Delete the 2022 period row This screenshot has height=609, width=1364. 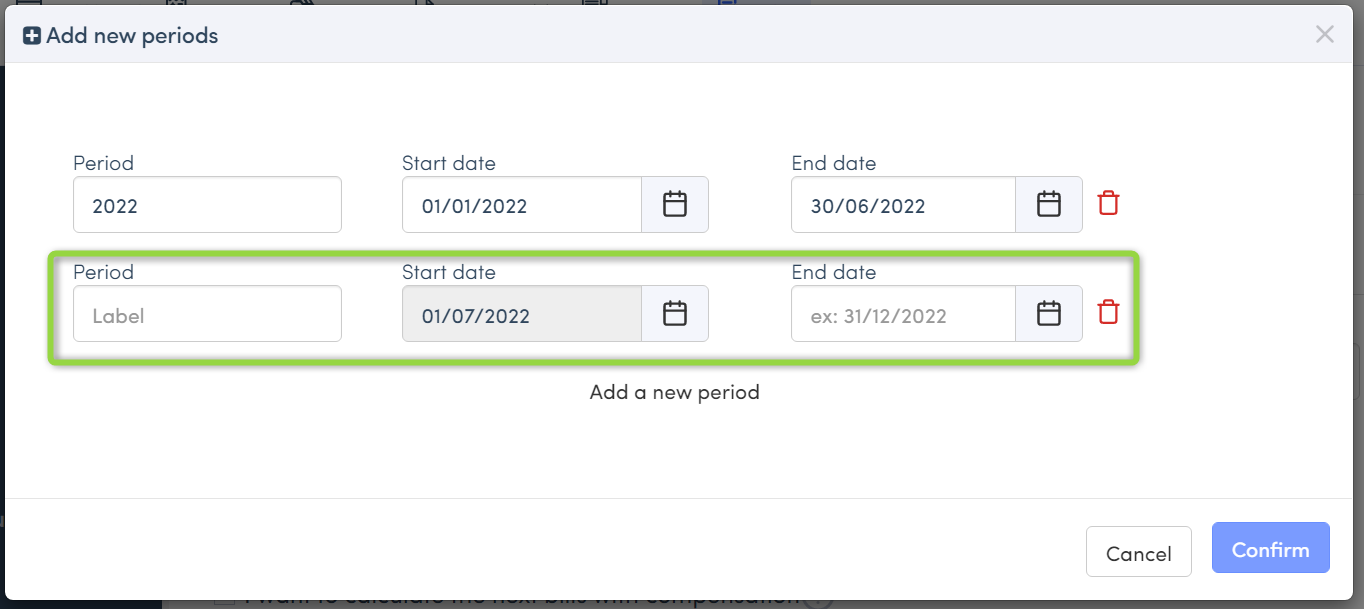click(1108, 203)
